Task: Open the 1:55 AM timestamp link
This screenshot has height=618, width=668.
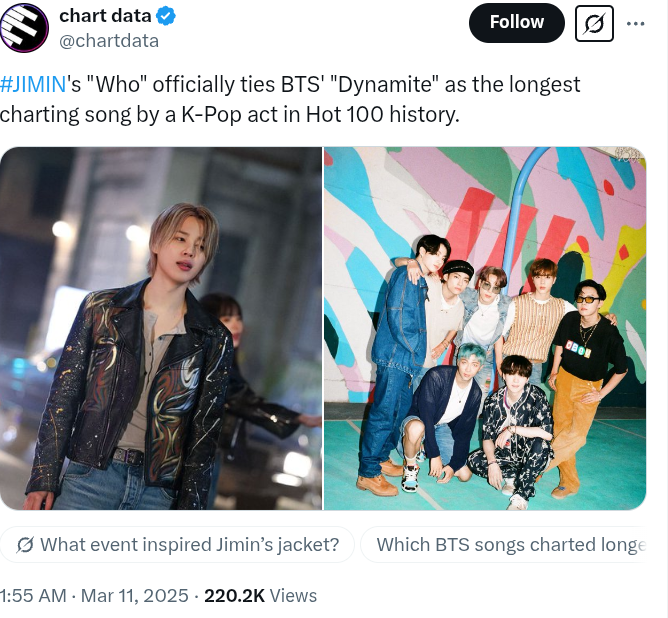Action: coord(33,595)
